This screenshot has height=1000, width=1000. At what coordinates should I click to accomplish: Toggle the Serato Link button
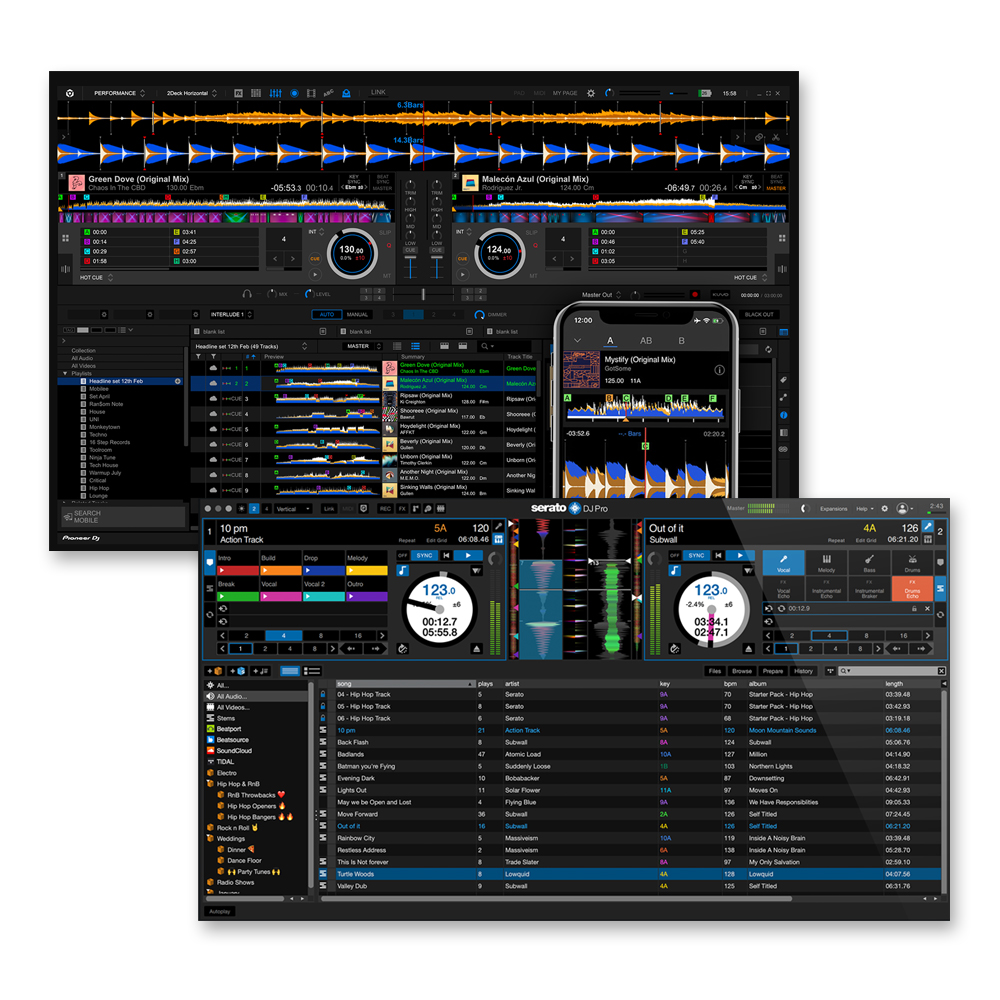[329, 509]
